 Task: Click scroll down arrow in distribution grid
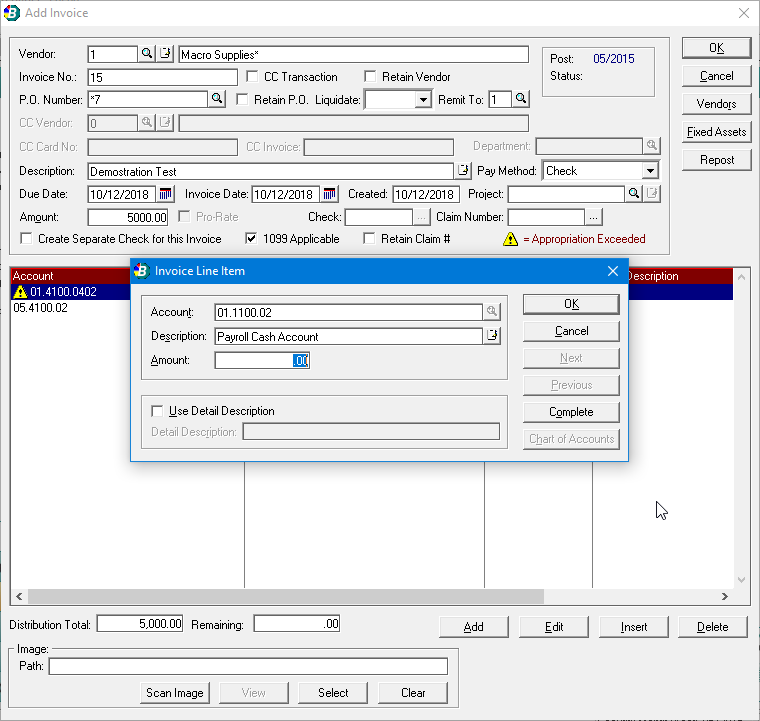[x=741, y=580]
